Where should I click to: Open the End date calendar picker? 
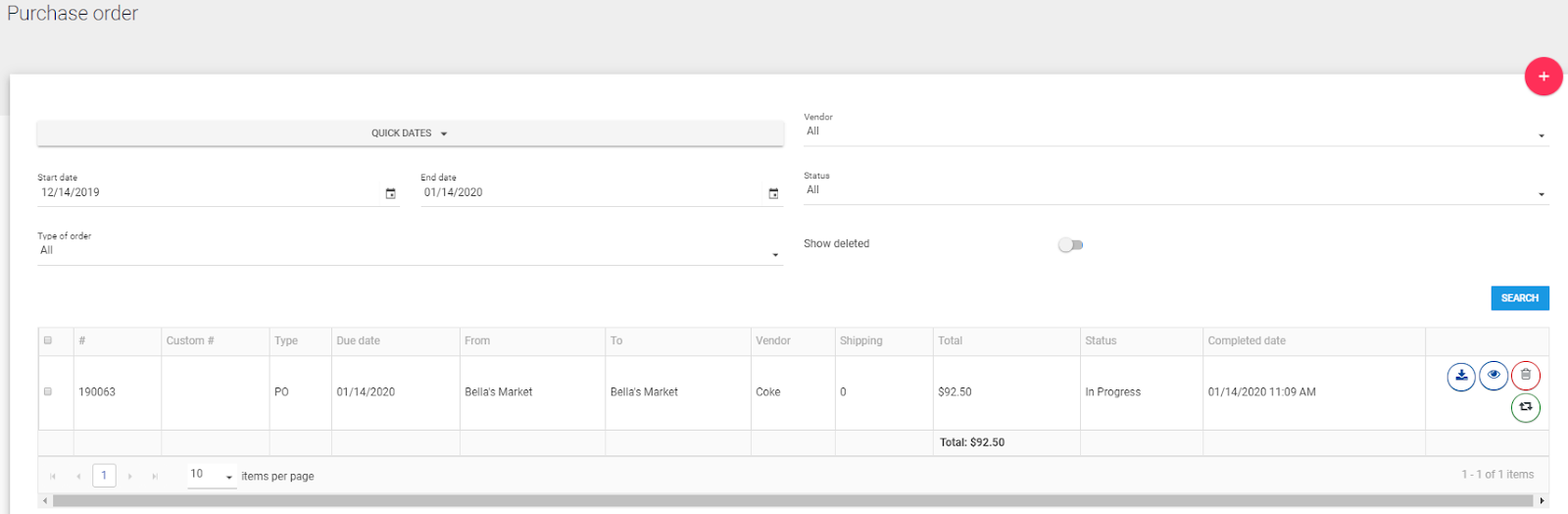[773, 193]
